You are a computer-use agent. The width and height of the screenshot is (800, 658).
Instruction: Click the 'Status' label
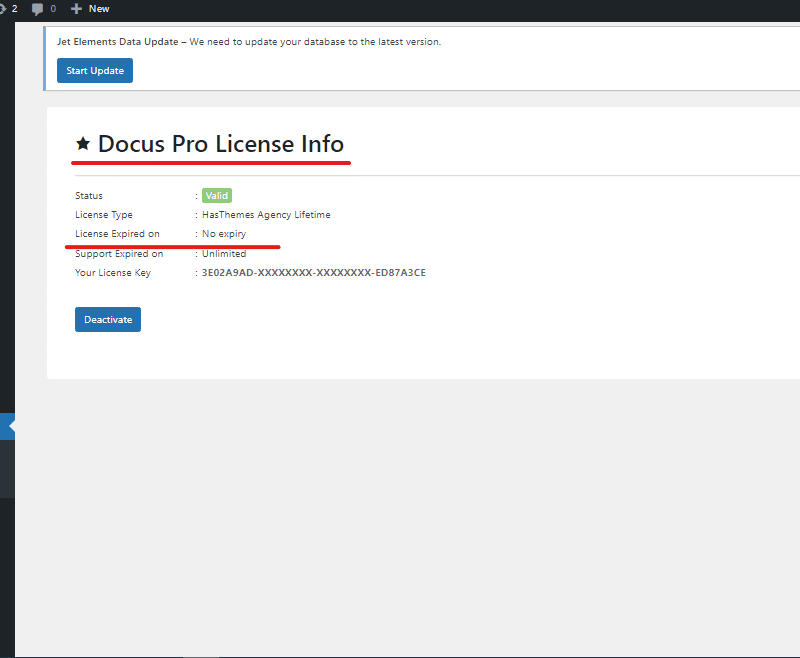coord(89,195)
